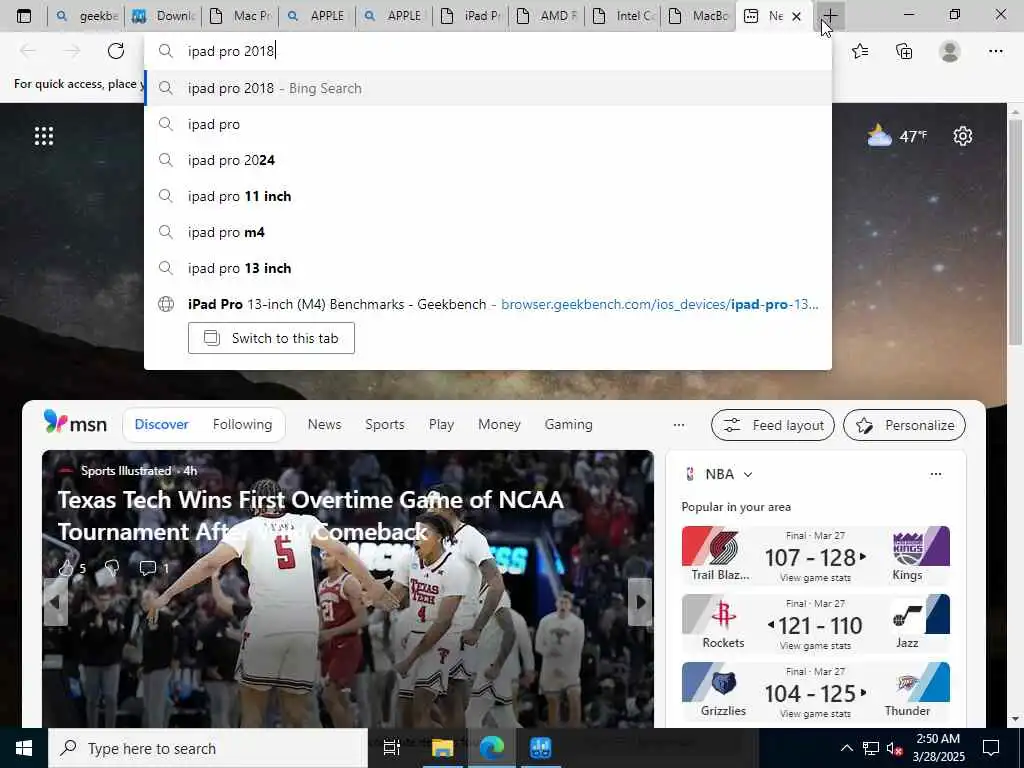Switch to the MacBo tab
The image size is (1024, 768).
[x=699, y=16]
